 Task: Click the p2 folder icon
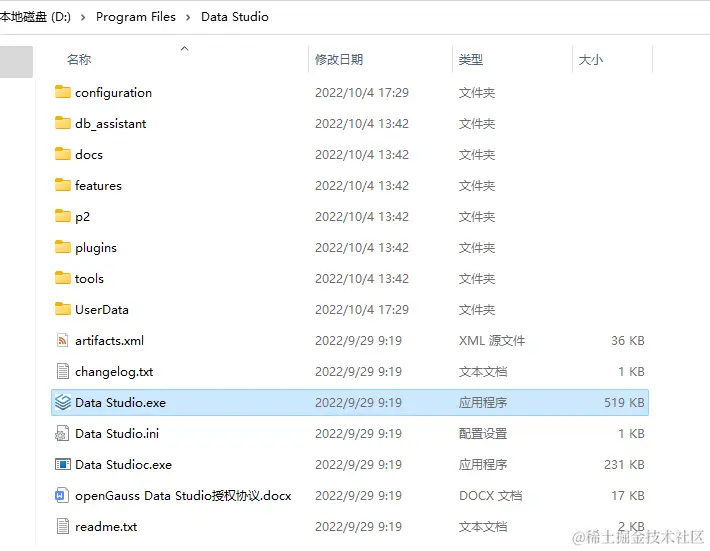(x=62, y=216)
